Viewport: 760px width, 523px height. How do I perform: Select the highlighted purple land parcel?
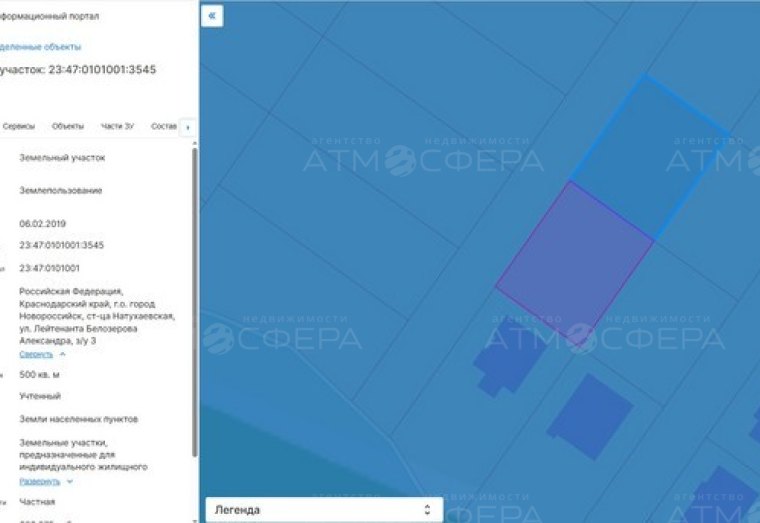tap(574, 262)
